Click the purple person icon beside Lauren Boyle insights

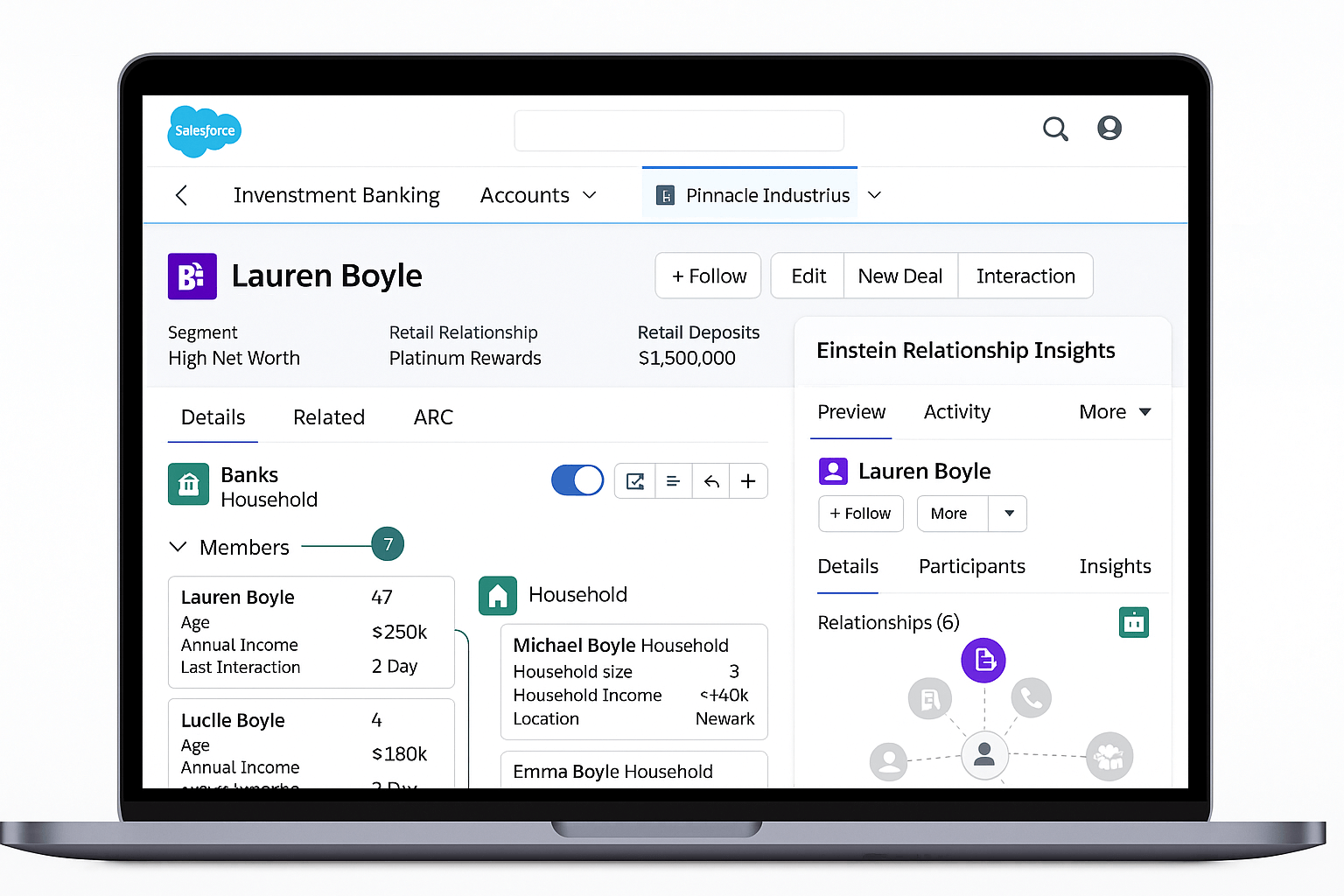pyautogui.click(x=833, y=471)
